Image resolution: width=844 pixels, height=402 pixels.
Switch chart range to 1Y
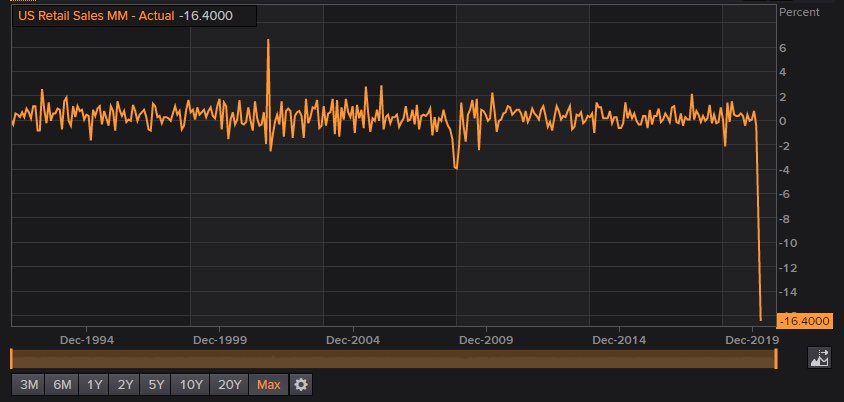(94, 385)
